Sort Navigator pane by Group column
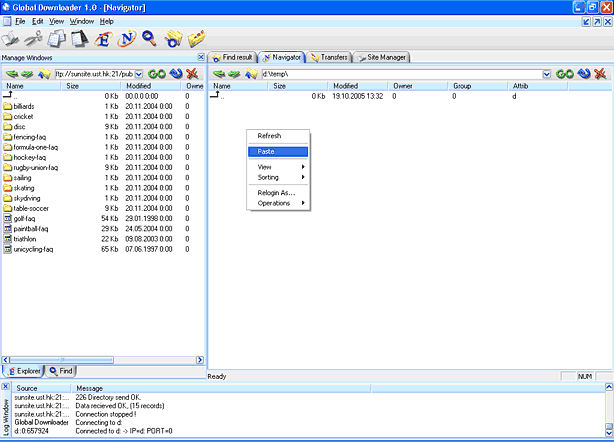Viewport: 614px width, 442px height. coord(478,86)
